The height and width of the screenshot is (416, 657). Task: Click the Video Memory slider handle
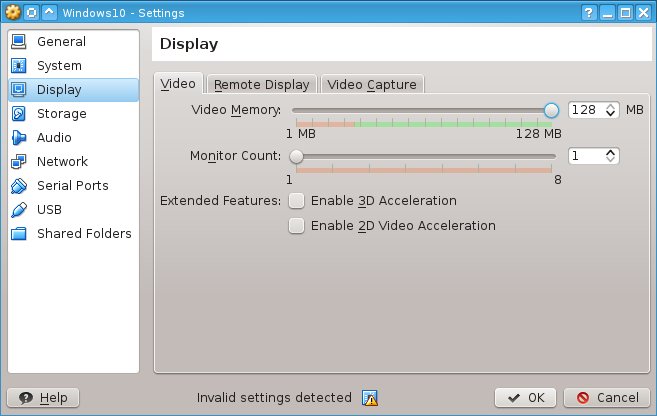(551, 110)
